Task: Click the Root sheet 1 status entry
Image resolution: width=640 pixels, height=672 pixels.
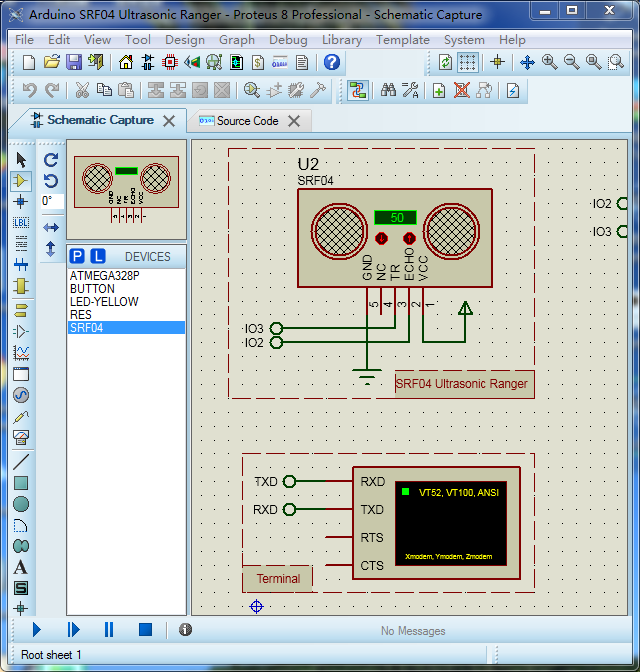Action: point(51,655)
